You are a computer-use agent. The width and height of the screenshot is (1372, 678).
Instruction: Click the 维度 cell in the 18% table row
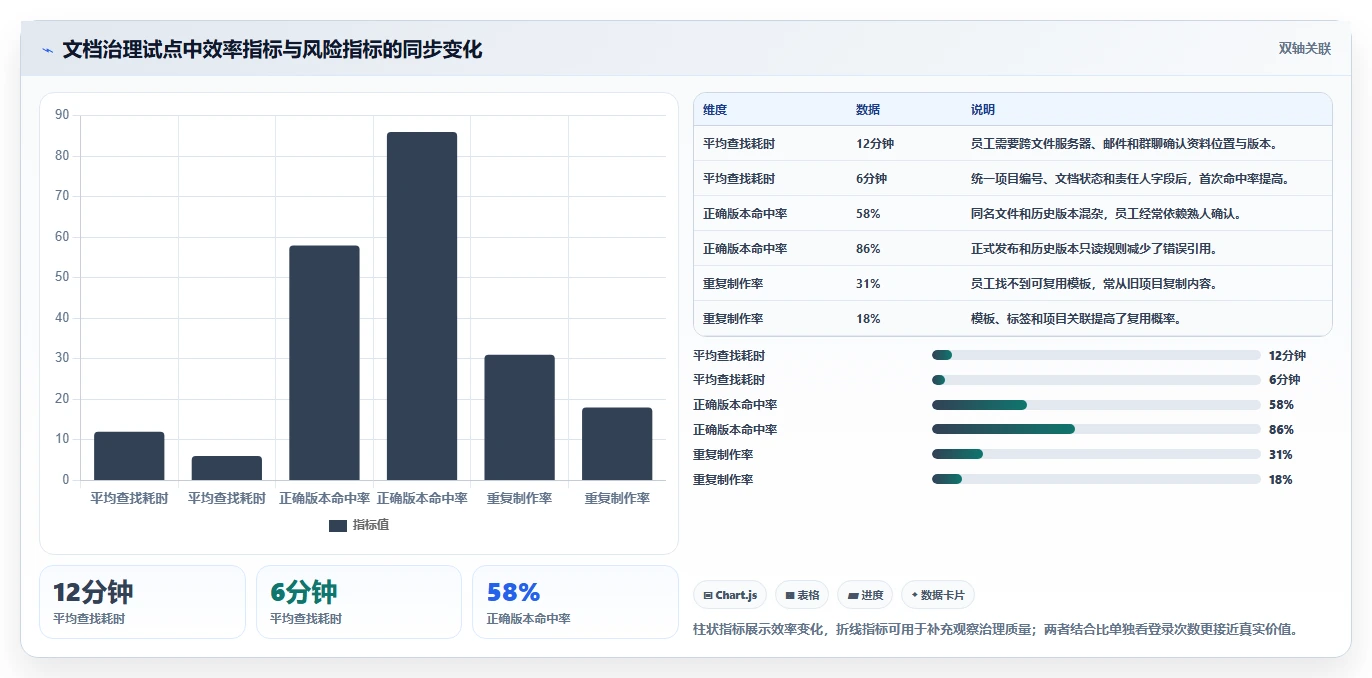click(x=733, y=319)
